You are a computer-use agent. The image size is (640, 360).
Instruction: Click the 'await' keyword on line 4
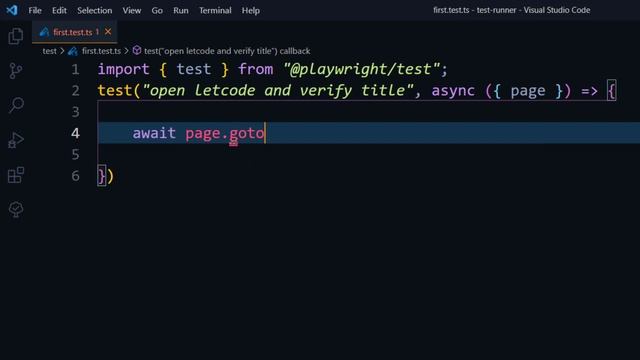154,133
